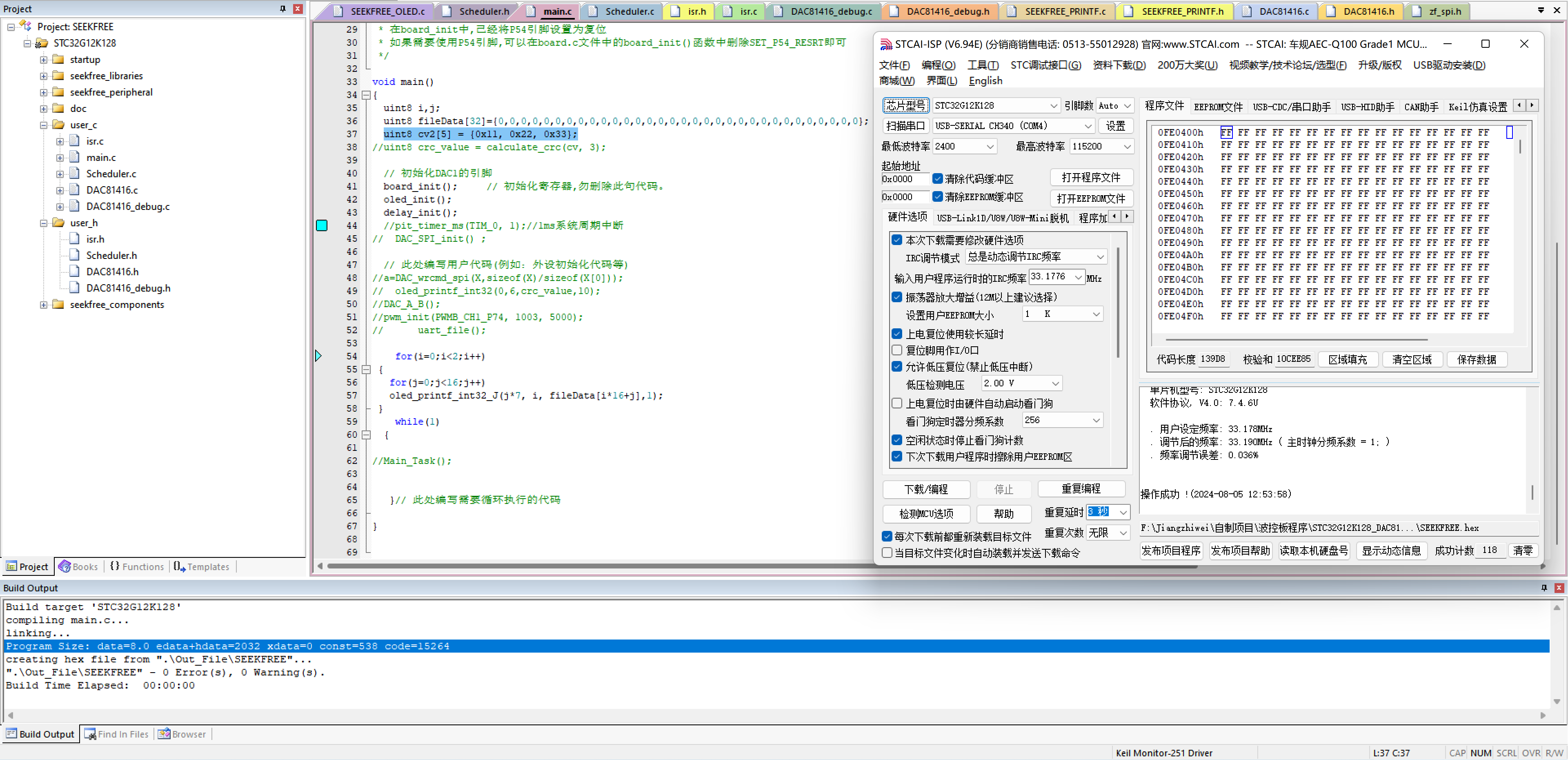
Task: Click the 打开程序文件 button
Action: coord(1091,177)
